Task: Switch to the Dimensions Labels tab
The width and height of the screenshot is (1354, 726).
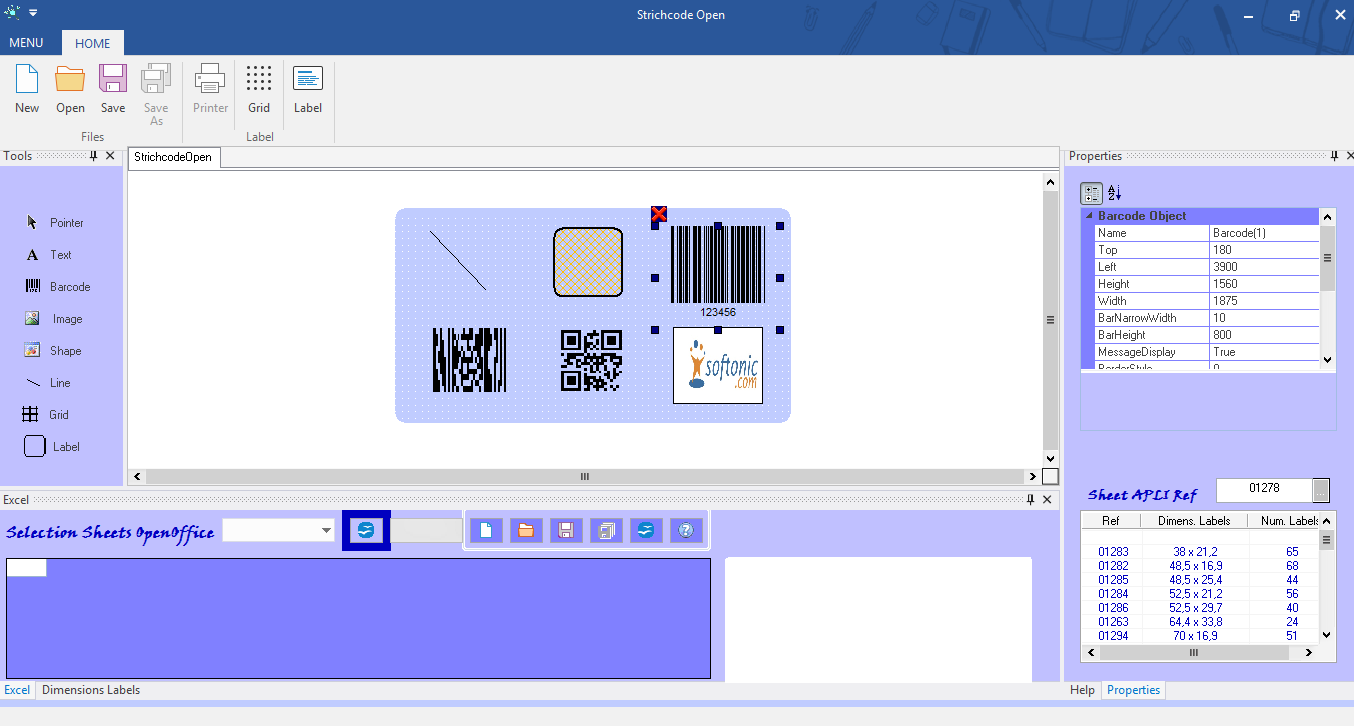Action: (x=91, y=690)
